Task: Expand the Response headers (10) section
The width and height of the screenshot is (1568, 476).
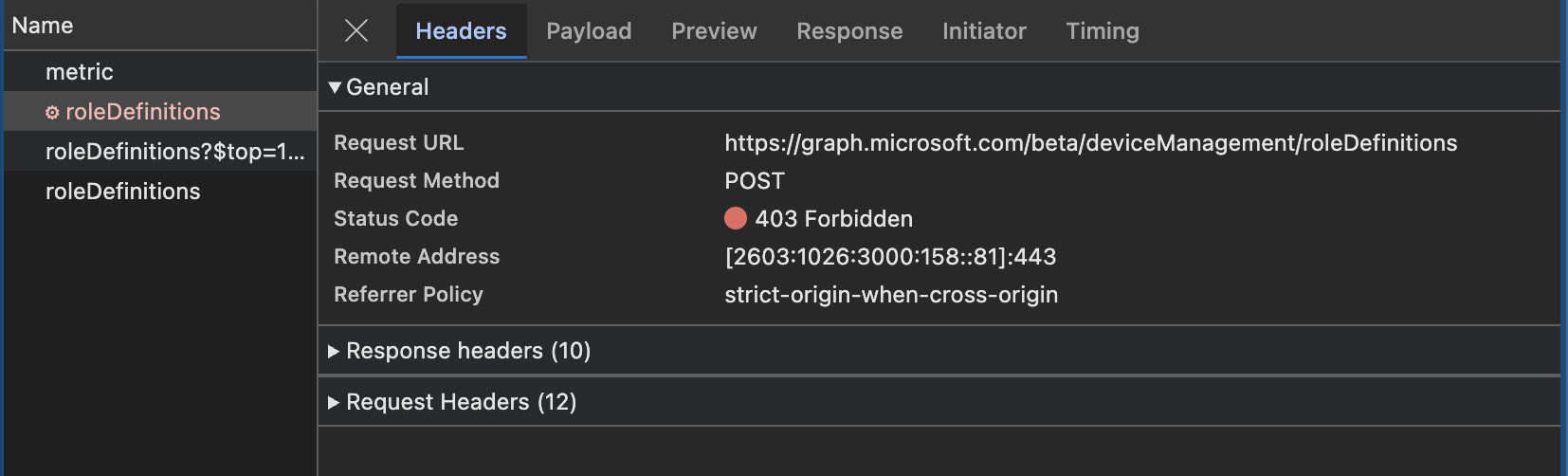Action: tap(334, 352)
